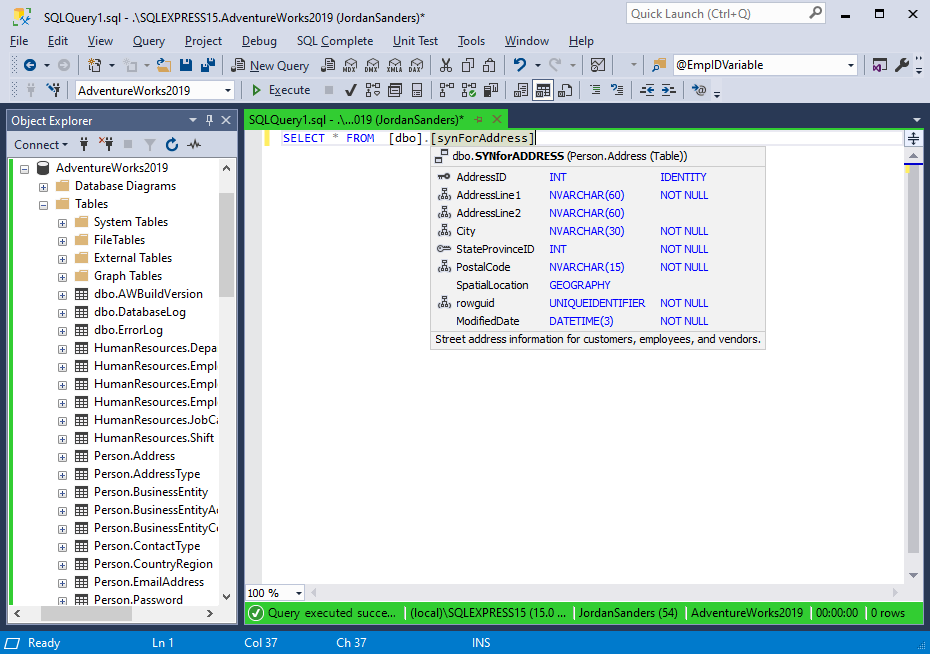Click the New Project icon
The width and height of the screenshot is (930, 654).
coord(94,65)
